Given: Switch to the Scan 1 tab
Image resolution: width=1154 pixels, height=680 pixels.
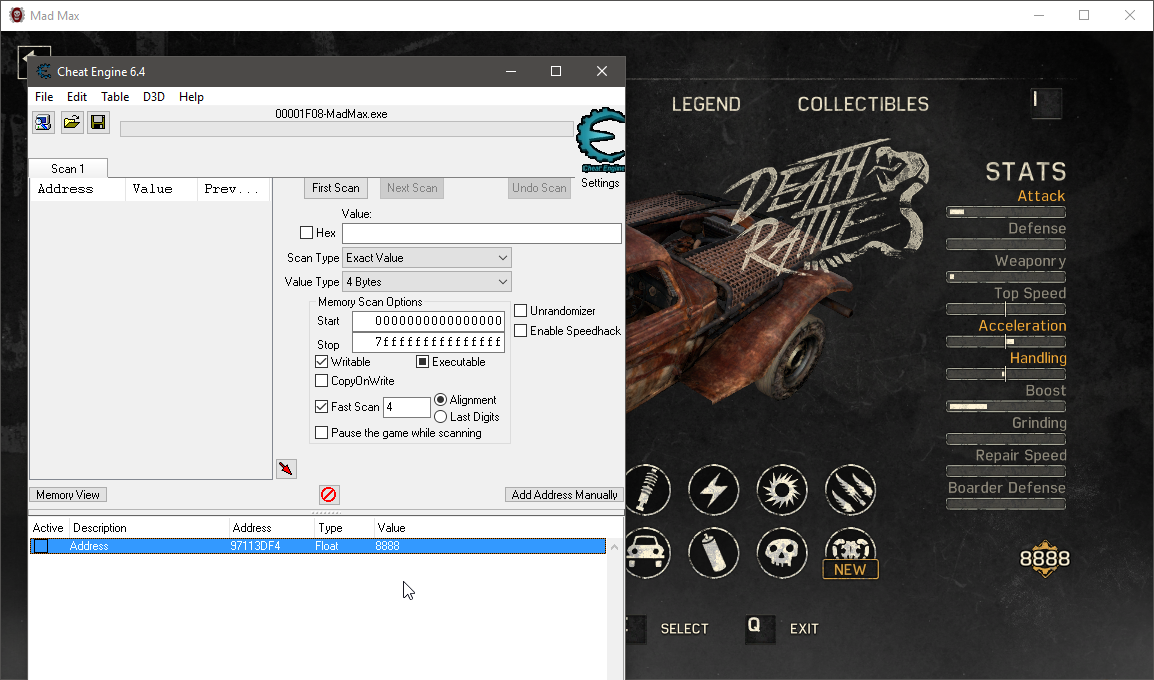Looking at the screenshot, I should [68, 169].
